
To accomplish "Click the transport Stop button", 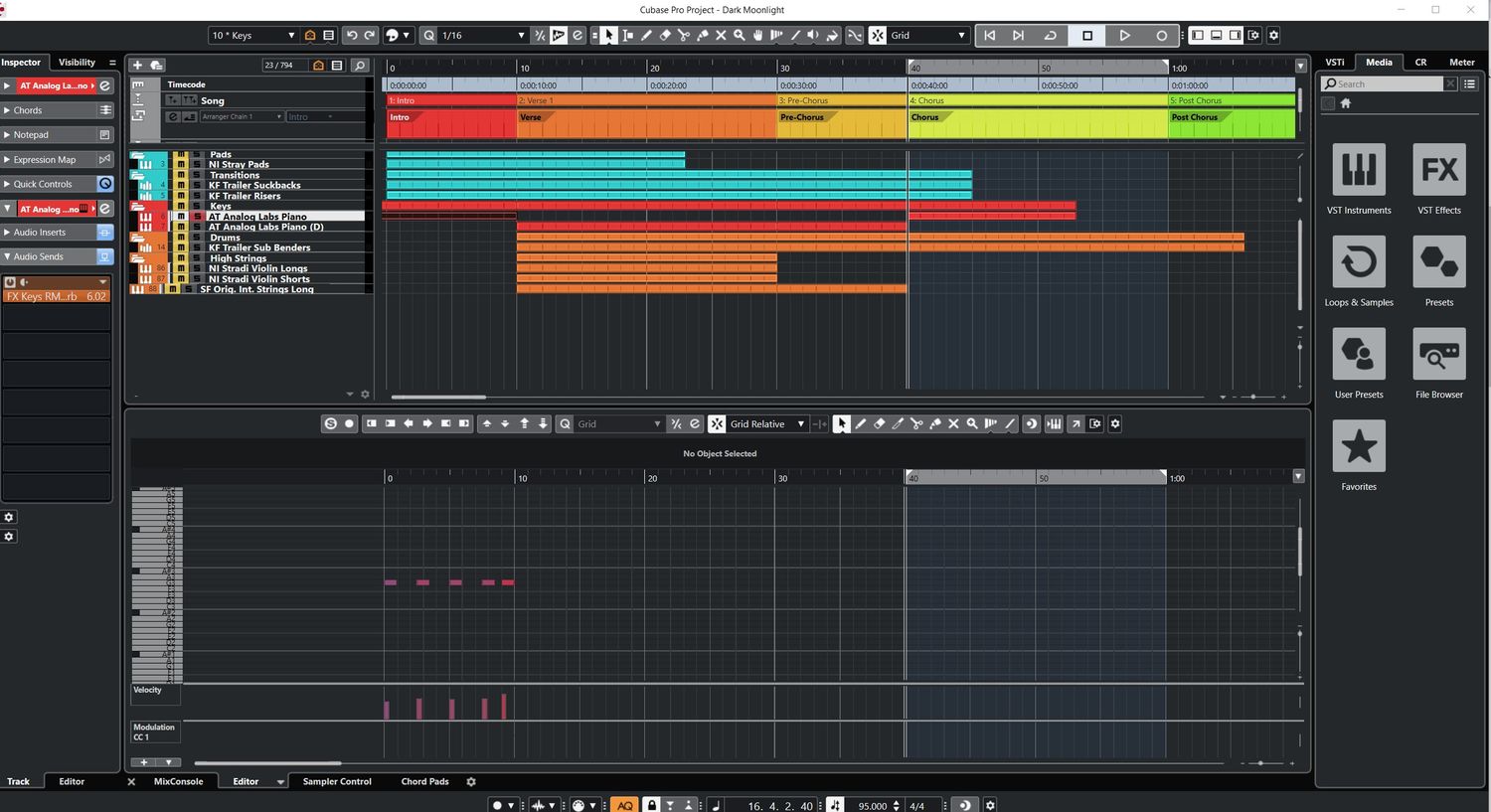I will point(1087,35).
